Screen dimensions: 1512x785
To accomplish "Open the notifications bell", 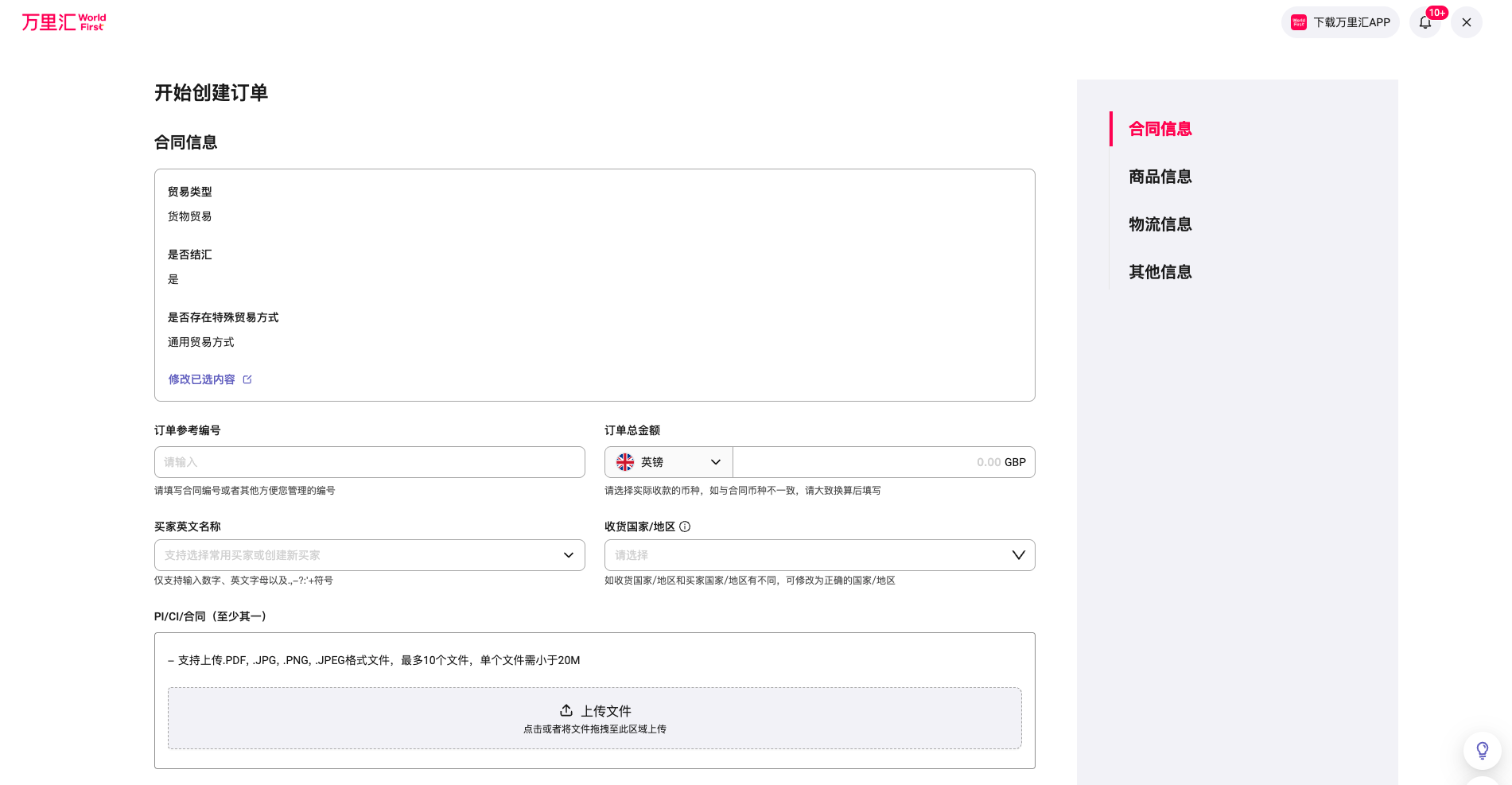I will click(1425, 22).
